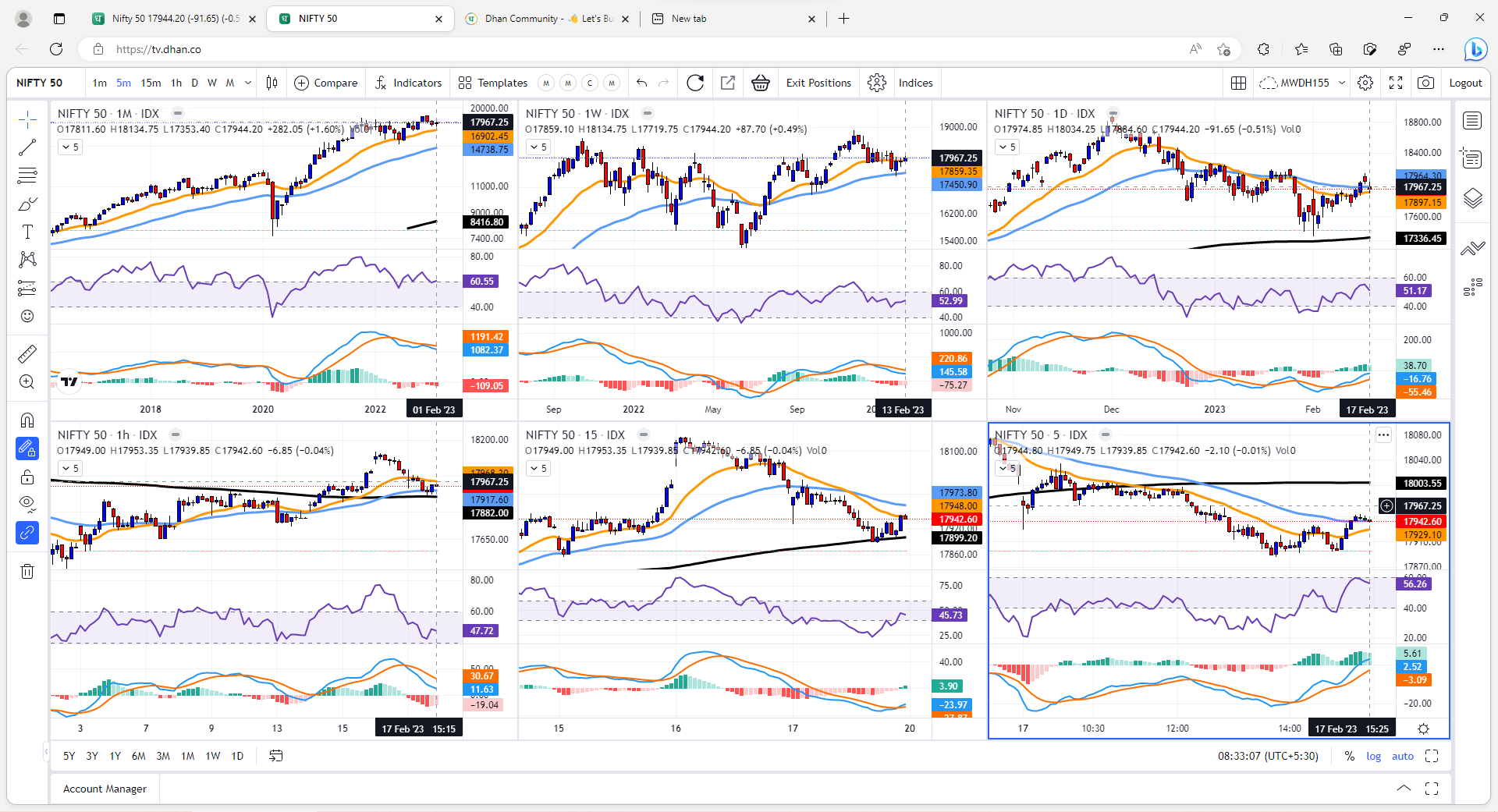Click the refresh chart icon
The height and width of the screenshot is (812, 1498).
pyautogui.click(x=695, y=83)
